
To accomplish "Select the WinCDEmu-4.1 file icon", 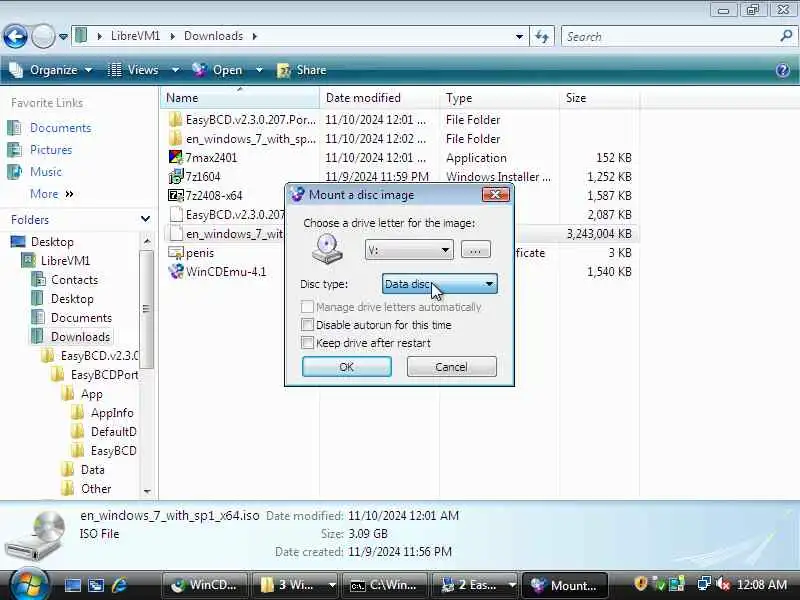I will tap(176, 271).
